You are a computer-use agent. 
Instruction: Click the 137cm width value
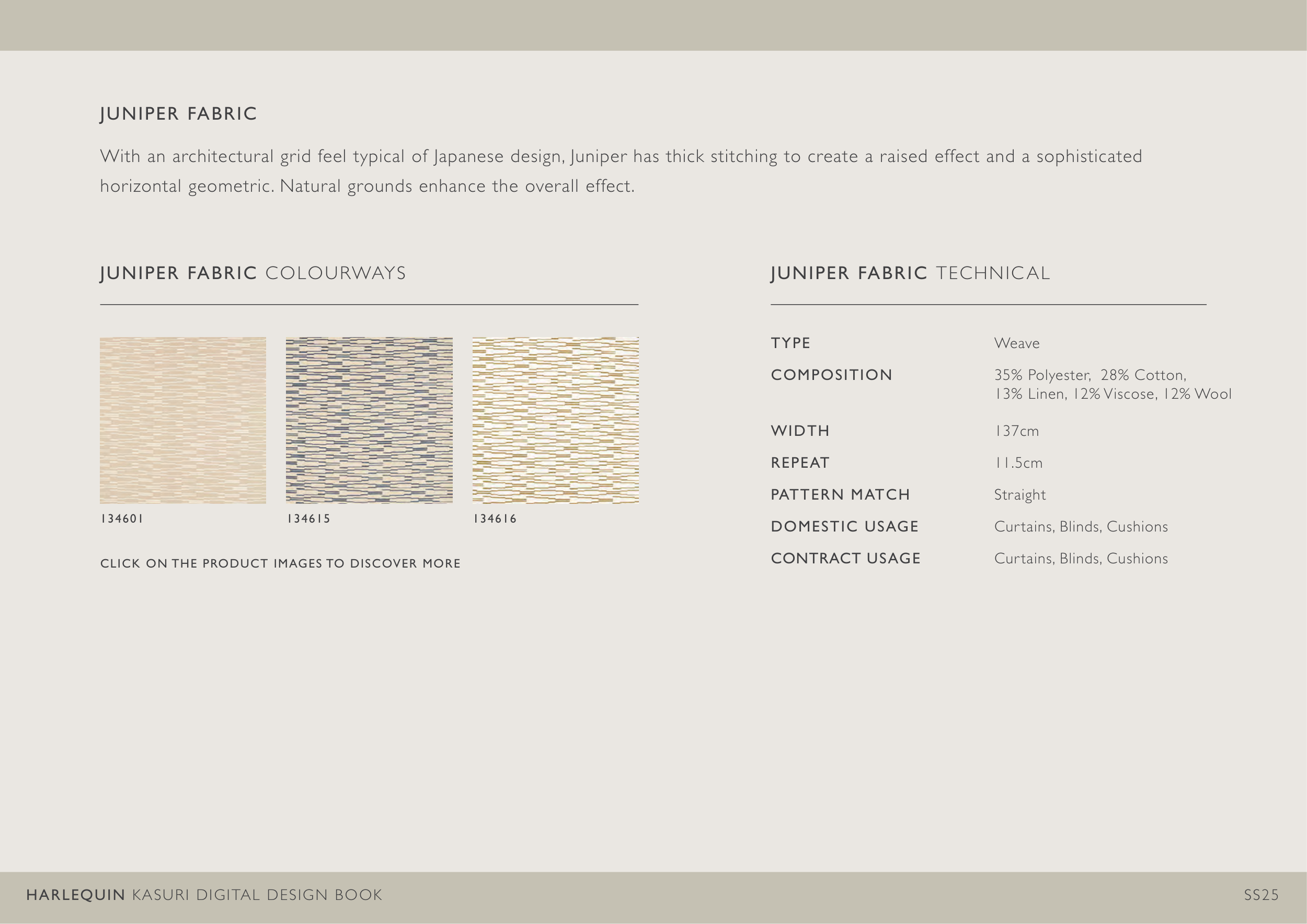(1016, 431)
